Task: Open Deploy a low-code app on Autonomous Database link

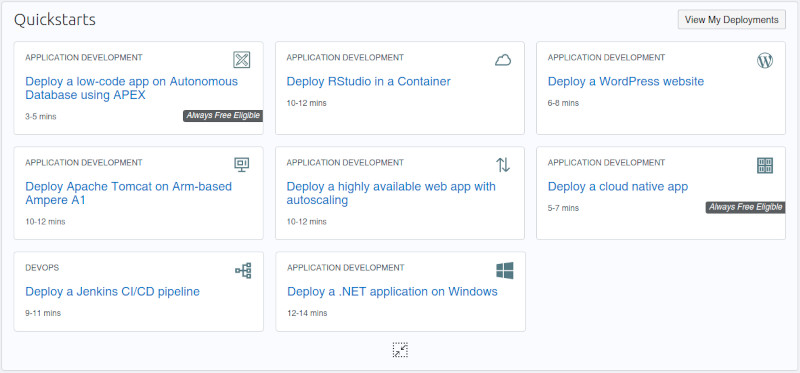Action: (132, 88)
